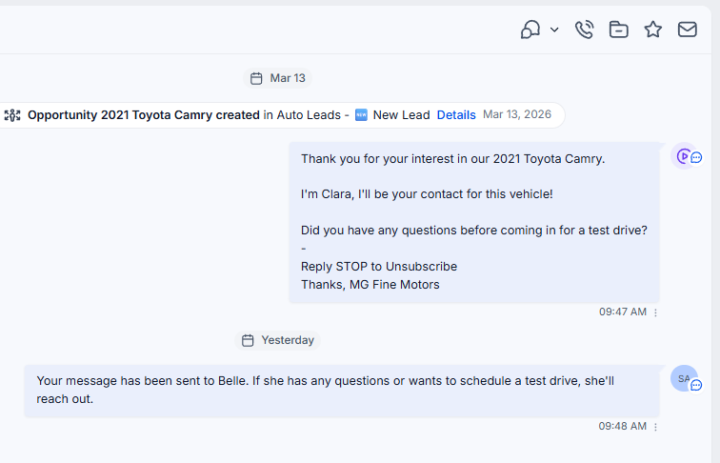Click the purple automation sender avatar

click(x=682, y=156)
